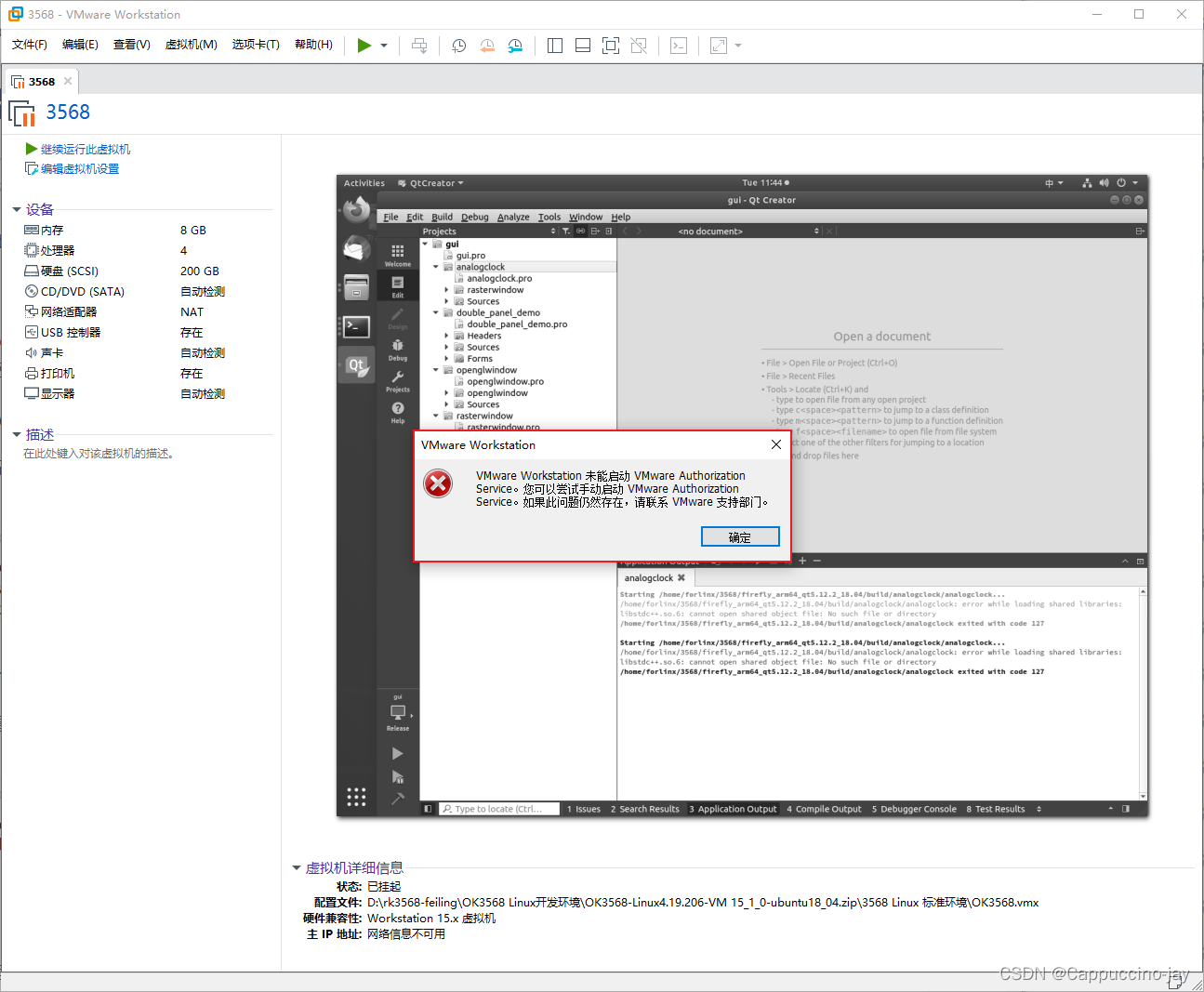Minimize the VMware Workstation window
The width and height of the screenshot is (1204, 992).
[x=1096, y=14]
